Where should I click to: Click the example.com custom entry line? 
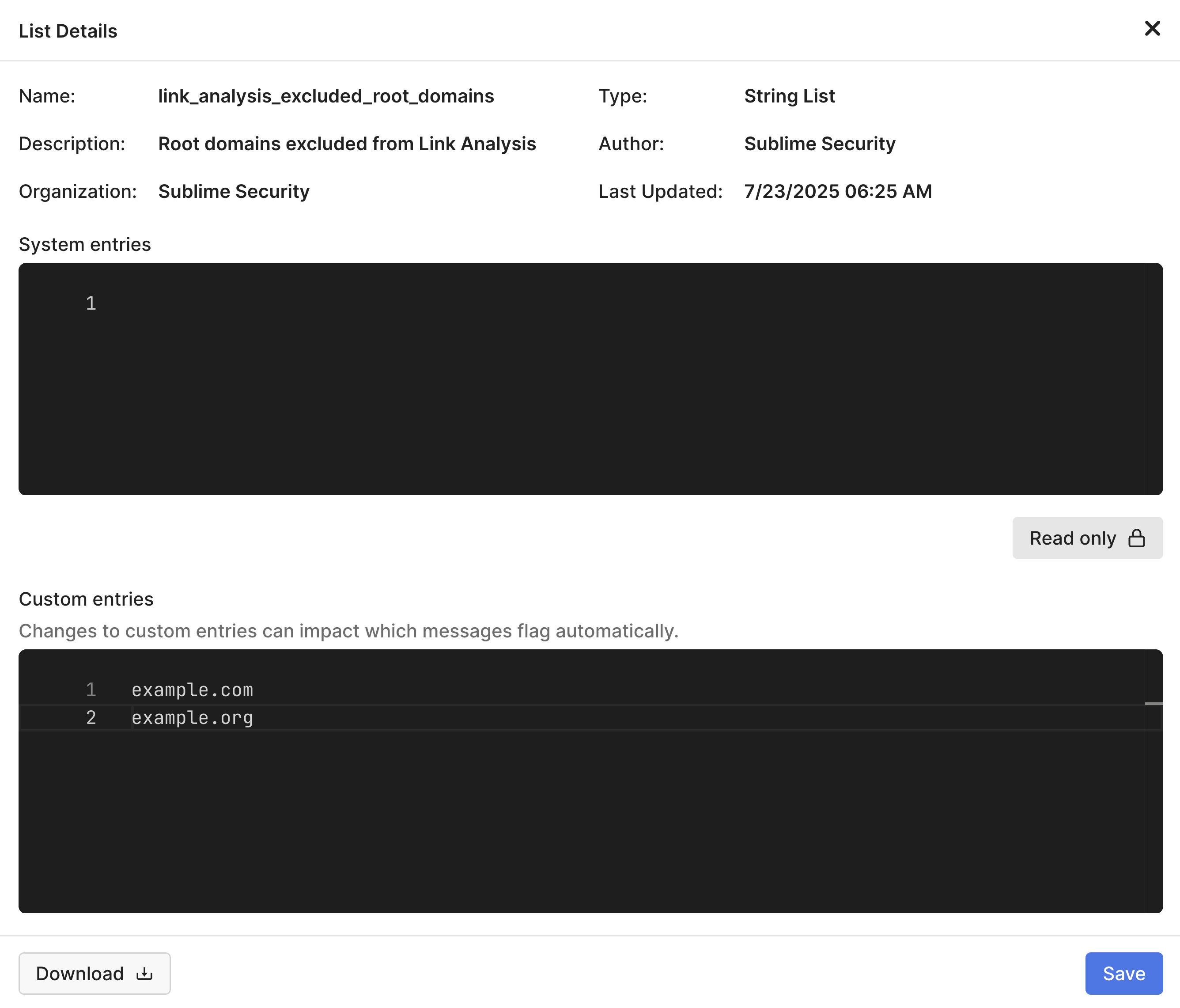point(192,690)
